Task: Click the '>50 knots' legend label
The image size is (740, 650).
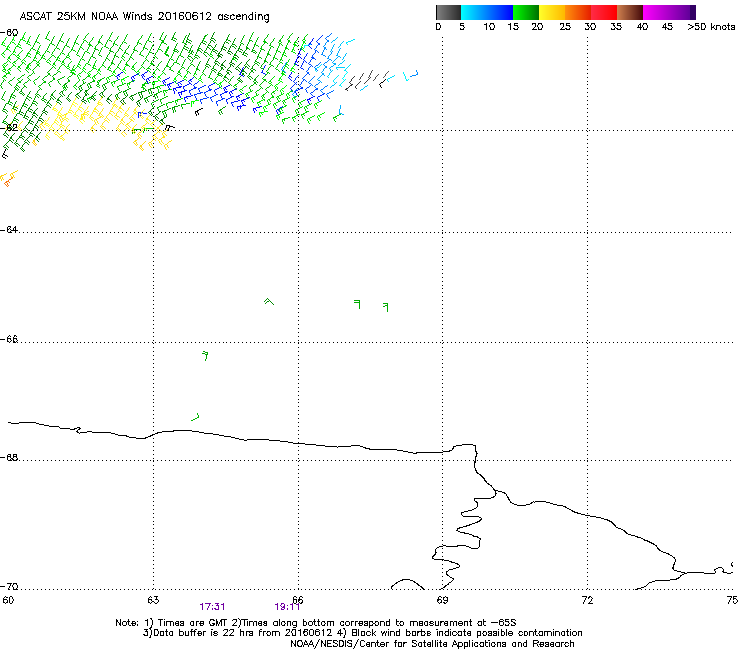Action: pyautogui.click(x=711, y=27)
